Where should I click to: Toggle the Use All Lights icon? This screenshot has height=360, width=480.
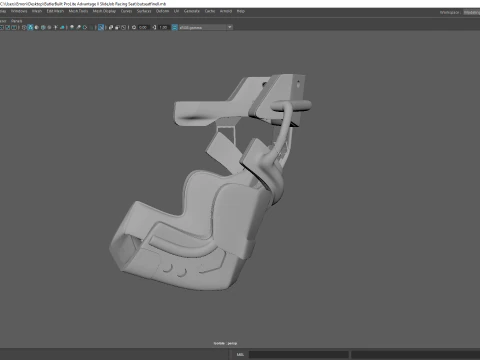click(x=56, y=27)
